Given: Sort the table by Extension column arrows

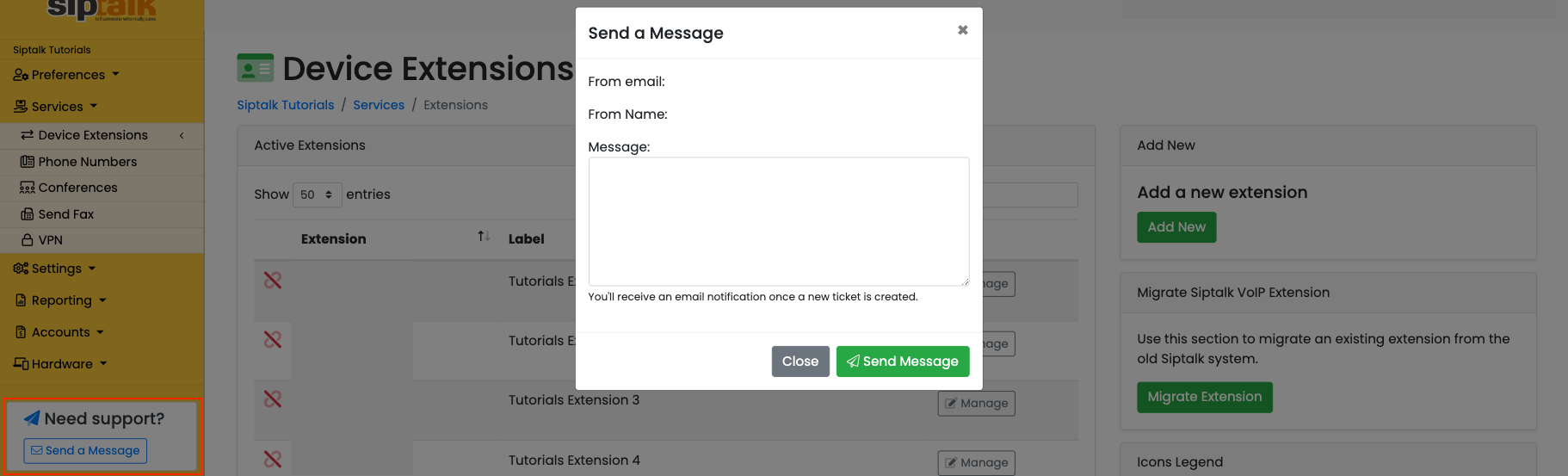Looking at the screenshot, I should click(x=484, y=237).
